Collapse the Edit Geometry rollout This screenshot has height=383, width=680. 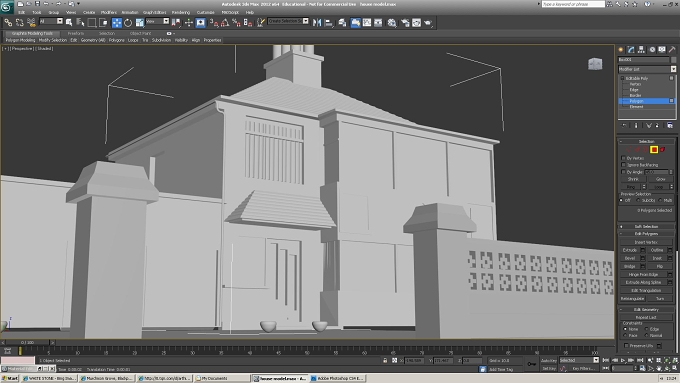point(646,310)
